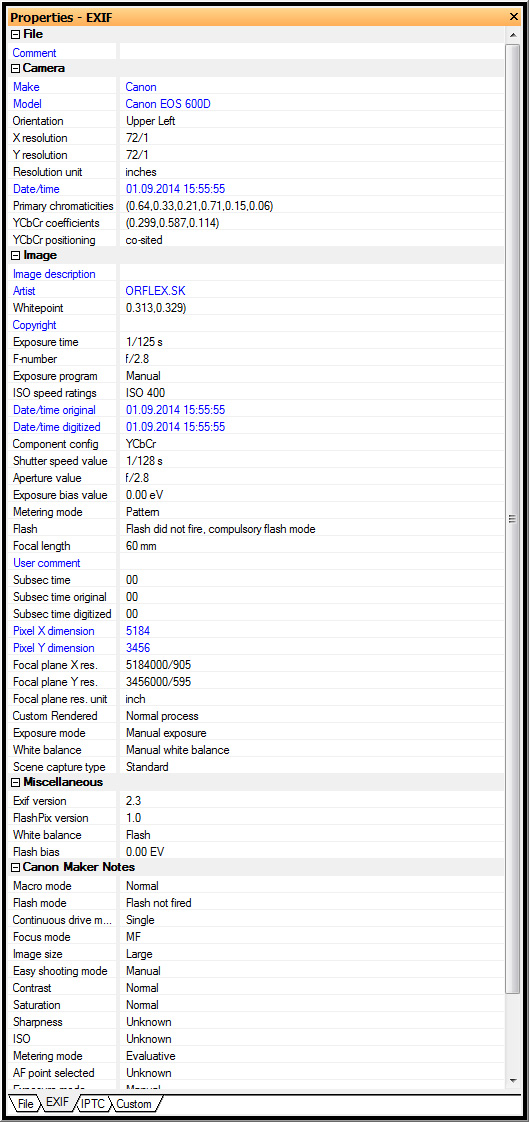Screen dimensions: 529x1122
Task: Collapse the Camera section
Action: (15, 69)
